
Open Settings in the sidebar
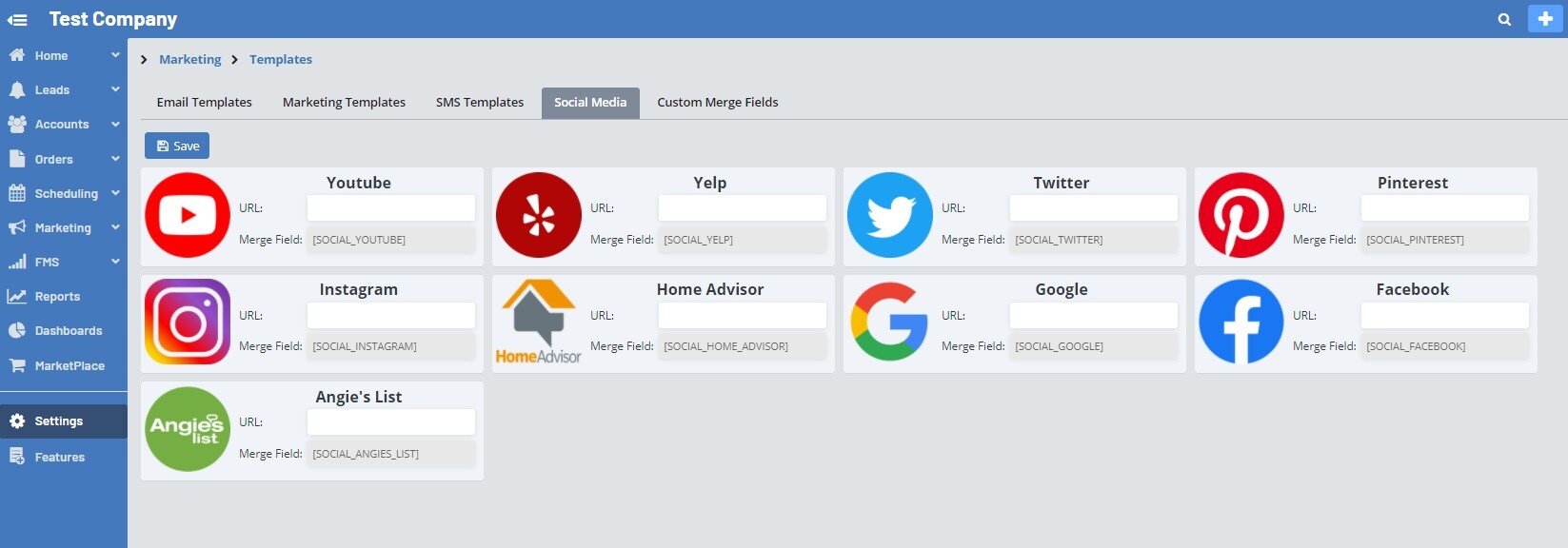click(x=59, y=421)
